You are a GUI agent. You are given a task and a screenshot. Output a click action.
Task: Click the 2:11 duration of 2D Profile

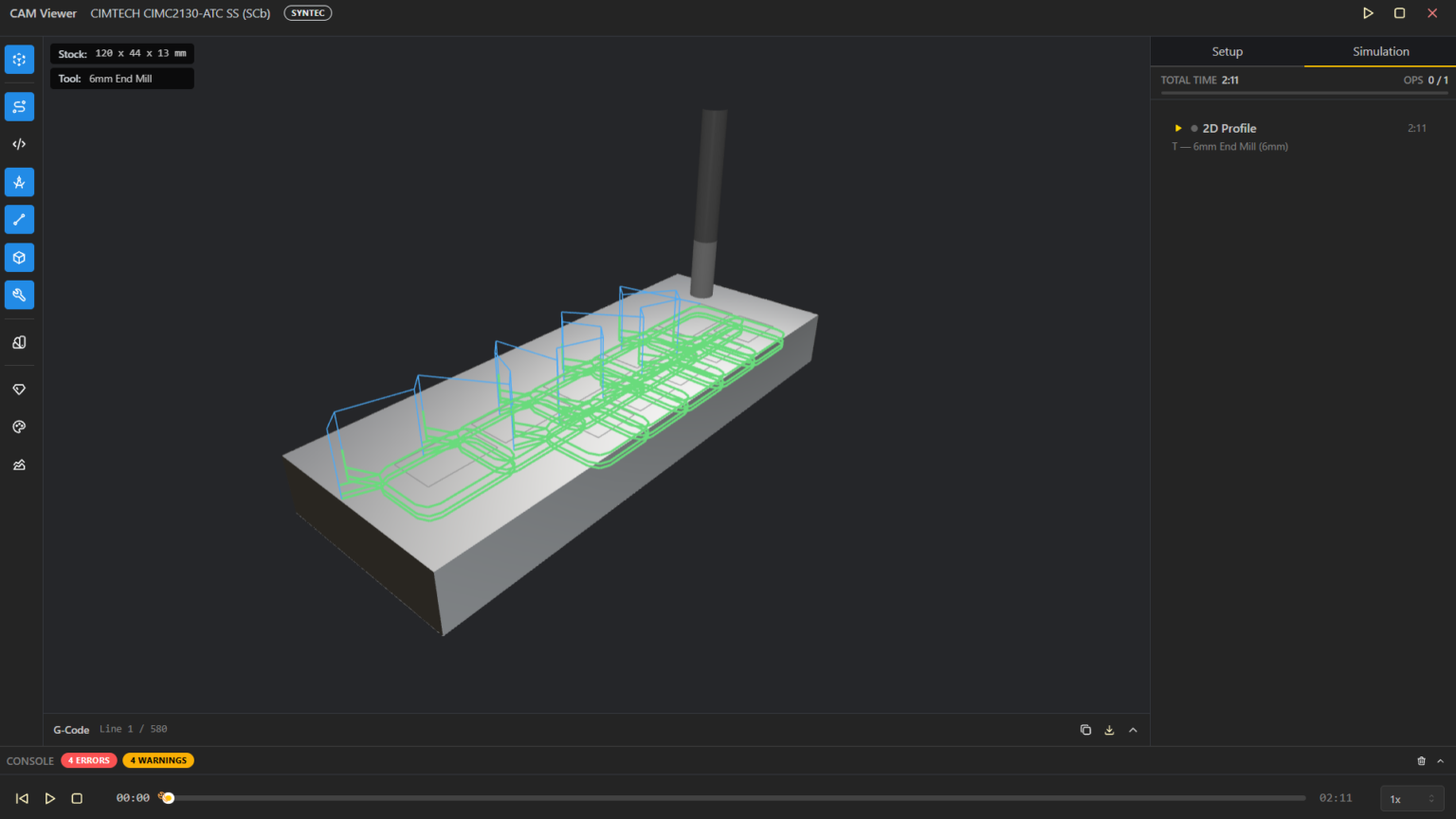(1416, 128)
